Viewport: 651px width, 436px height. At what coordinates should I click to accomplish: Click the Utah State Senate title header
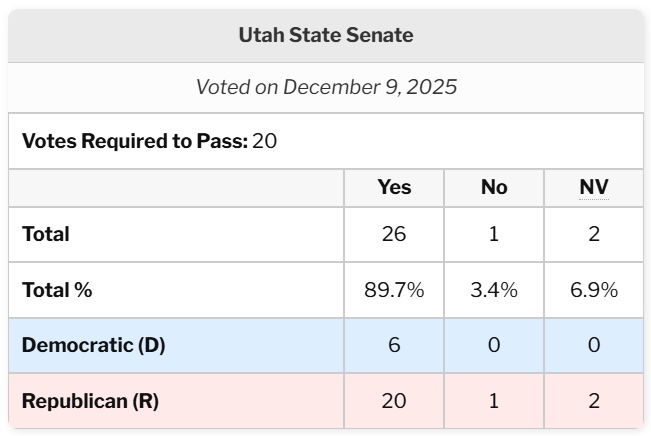point(326,35)
